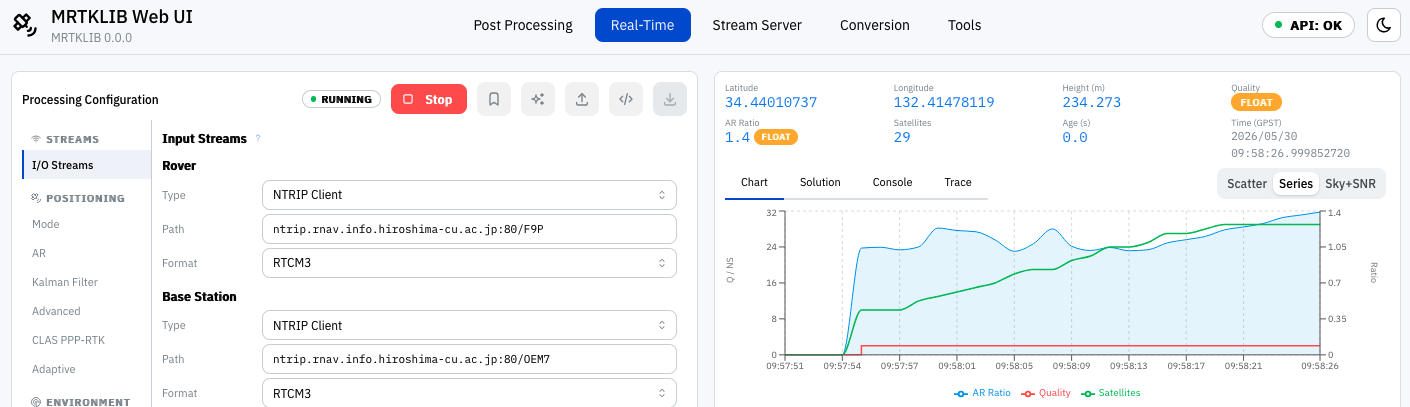The height and width of the screenshot is (407, 1410).
Task: Open Adaptive settings in sidebar
Action: 87,369
